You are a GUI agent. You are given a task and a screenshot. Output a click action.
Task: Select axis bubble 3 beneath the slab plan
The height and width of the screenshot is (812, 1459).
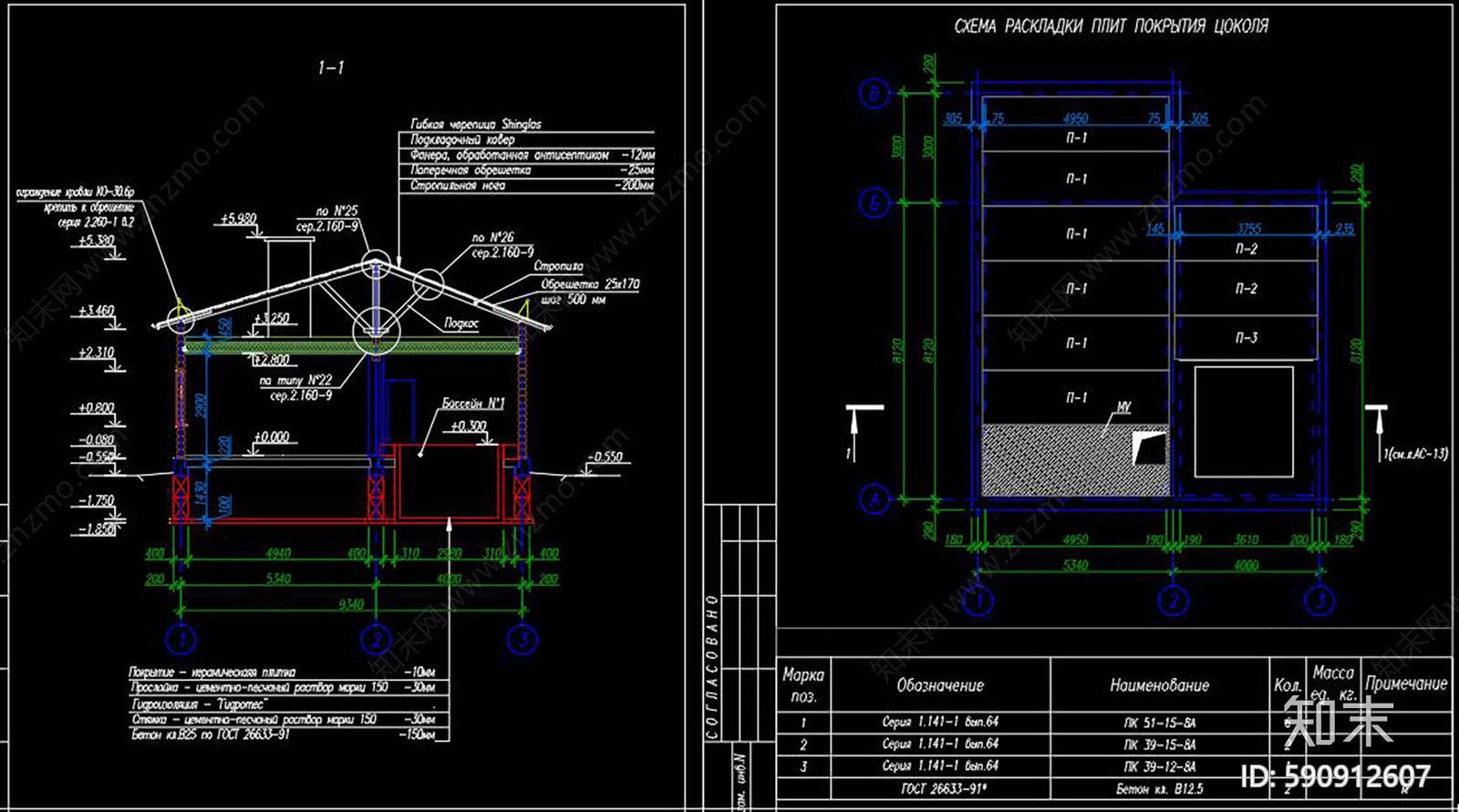tap(1319, 601)
